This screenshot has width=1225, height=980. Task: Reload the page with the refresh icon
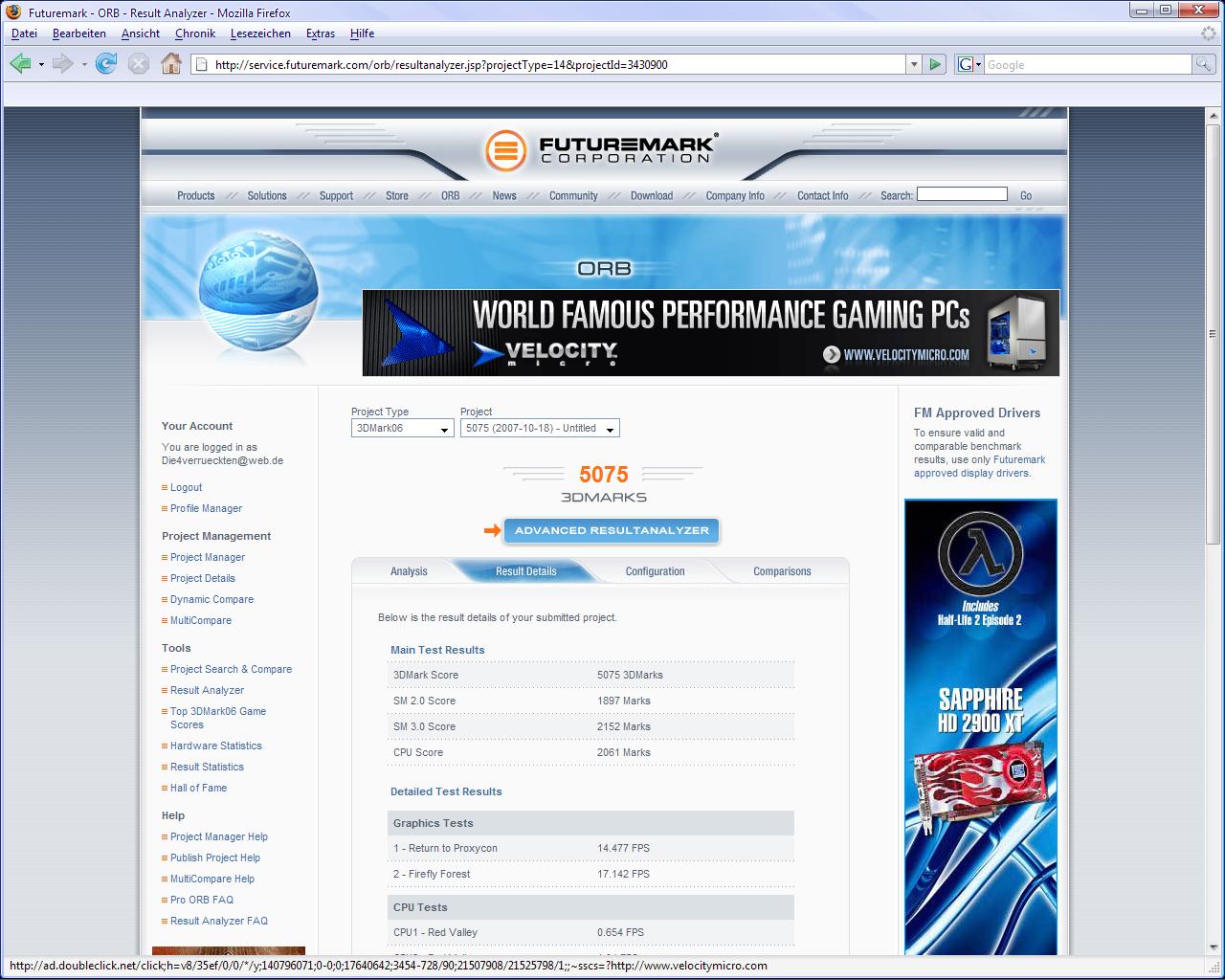(106, 64)
